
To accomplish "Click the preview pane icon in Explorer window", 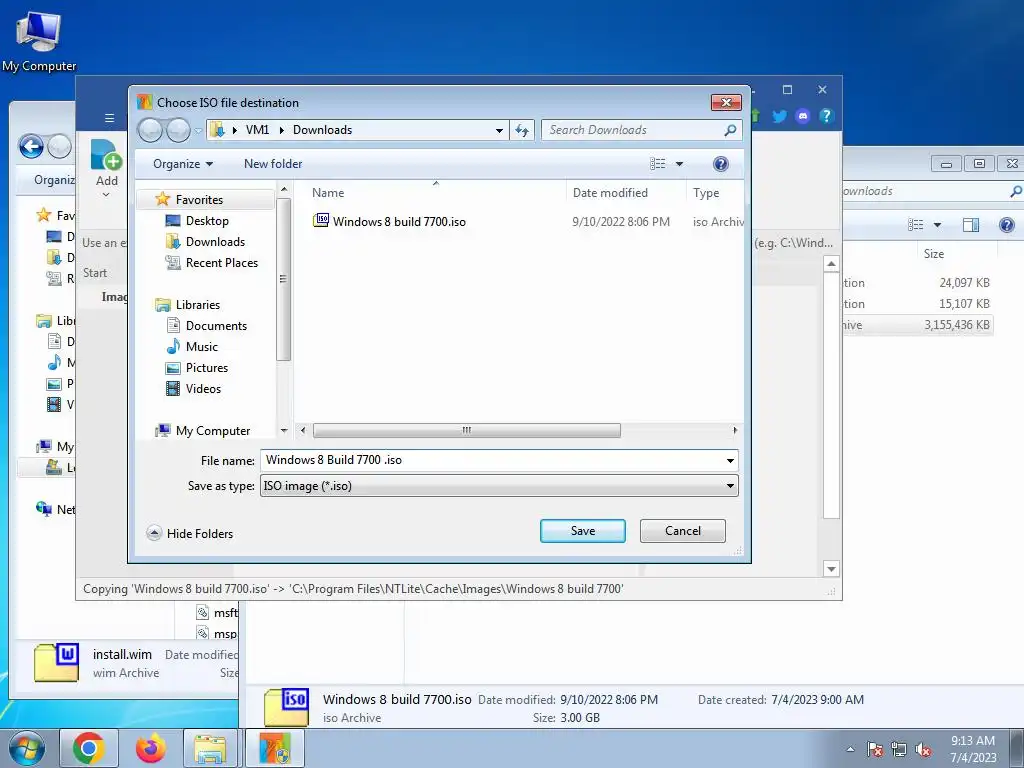I will click(x=971, y=225).
